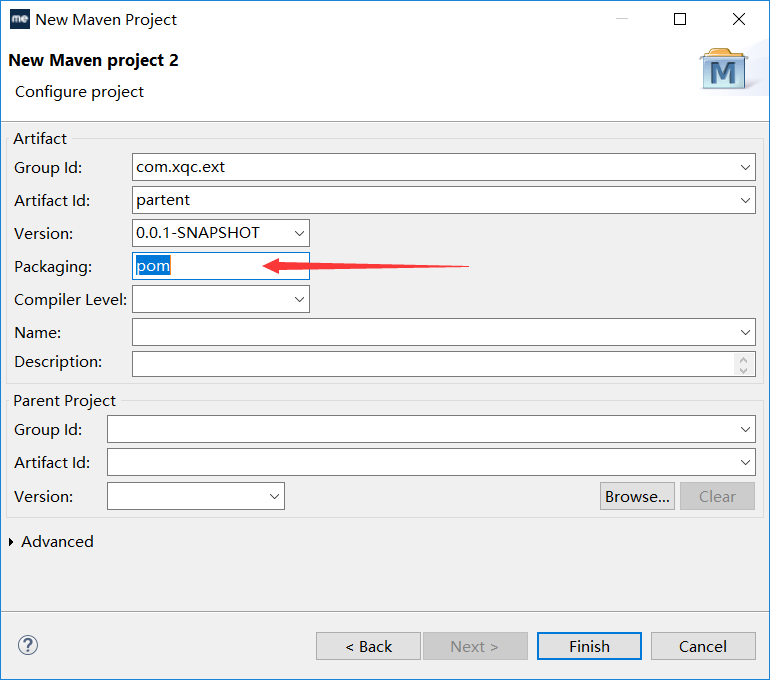Go to previous page with Back button
This screenshot has width=770, height=680.
(368, 646)
